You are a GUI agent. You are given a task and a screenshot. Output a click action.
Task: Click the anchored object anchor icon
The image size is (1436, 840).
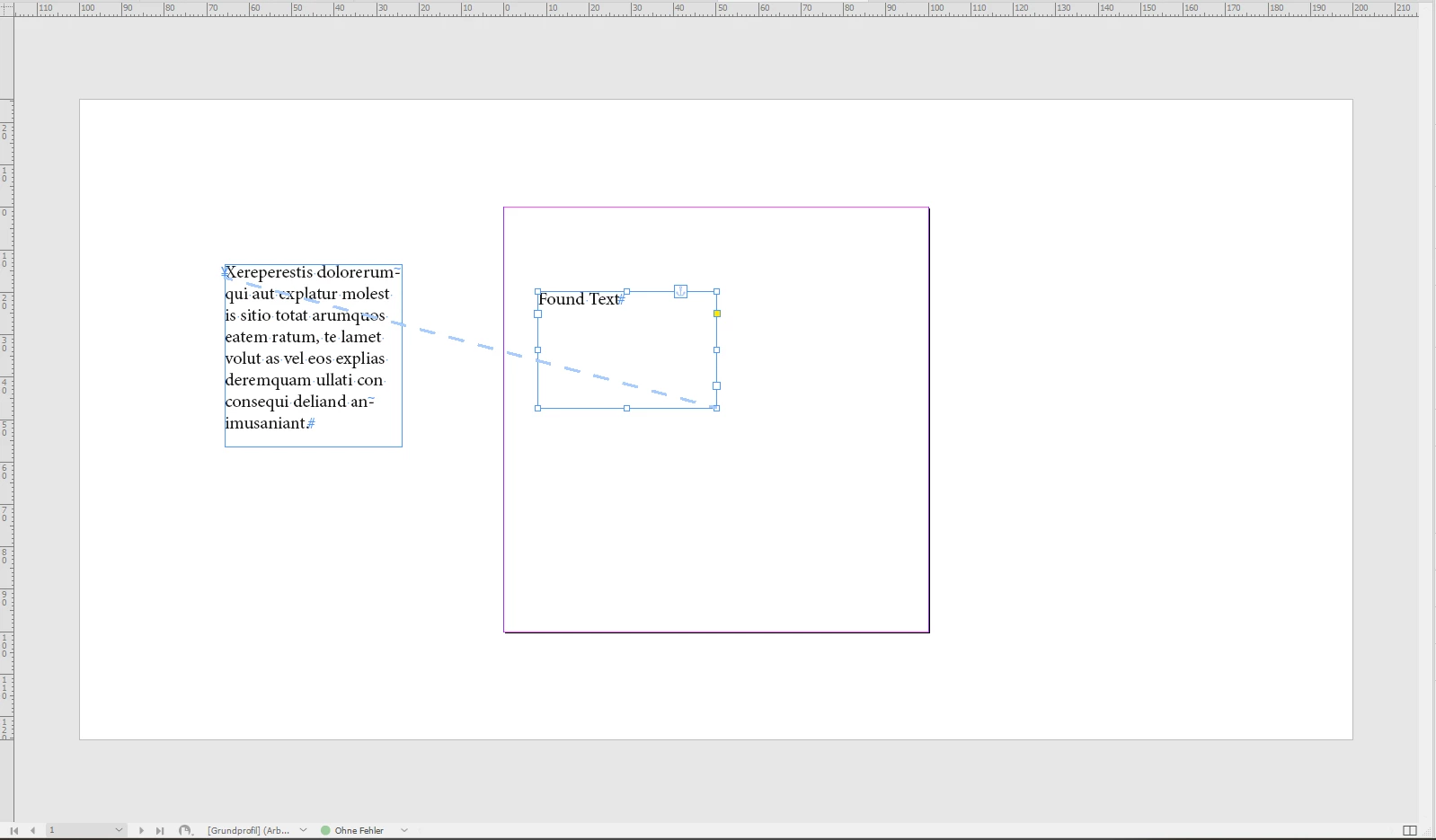pyautogui.click(x=680, y=291)
